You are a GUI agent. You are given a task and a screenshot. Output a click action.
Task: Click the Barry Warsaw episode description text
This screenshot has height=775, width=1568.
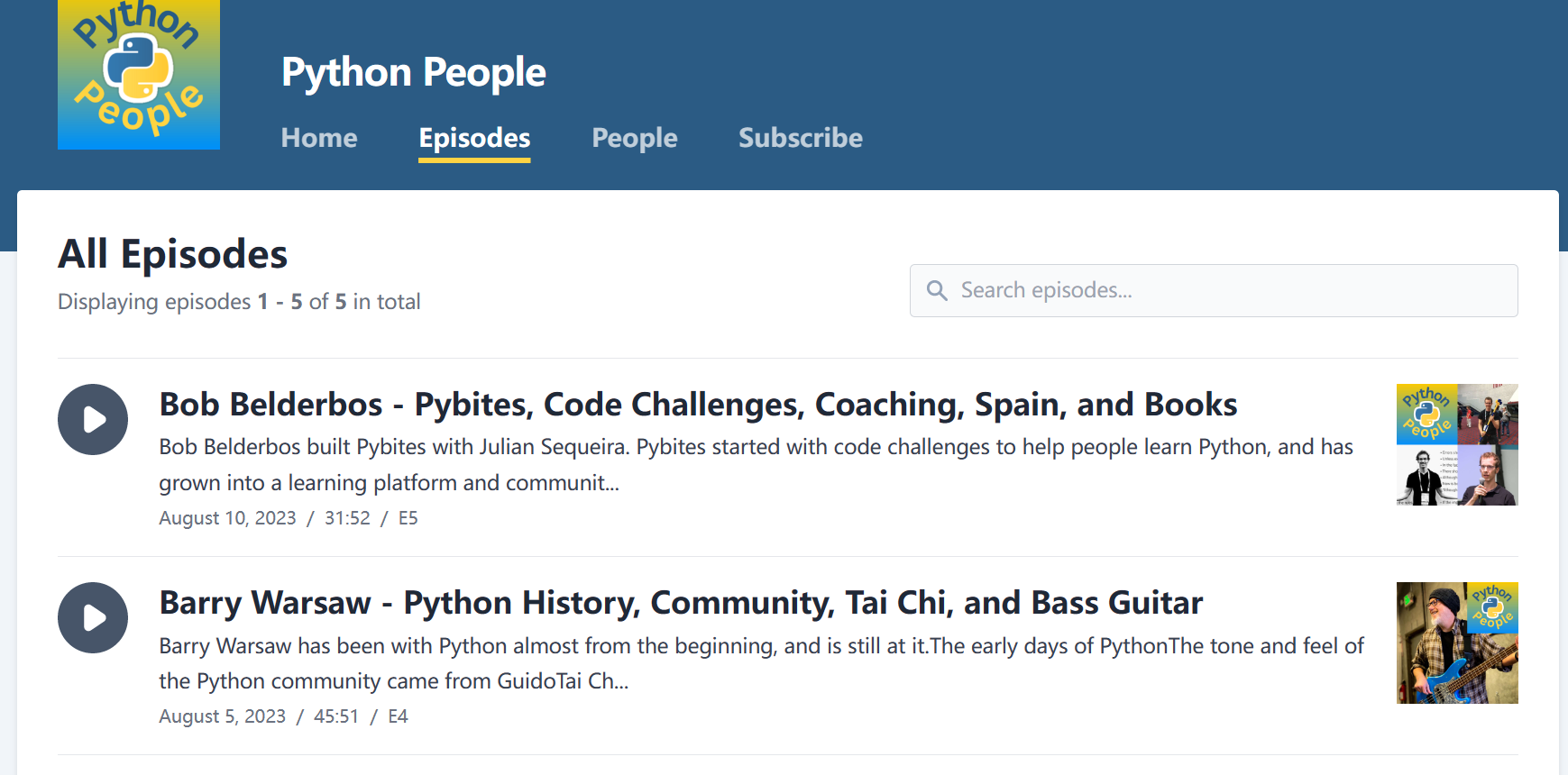tap(761, 663)
